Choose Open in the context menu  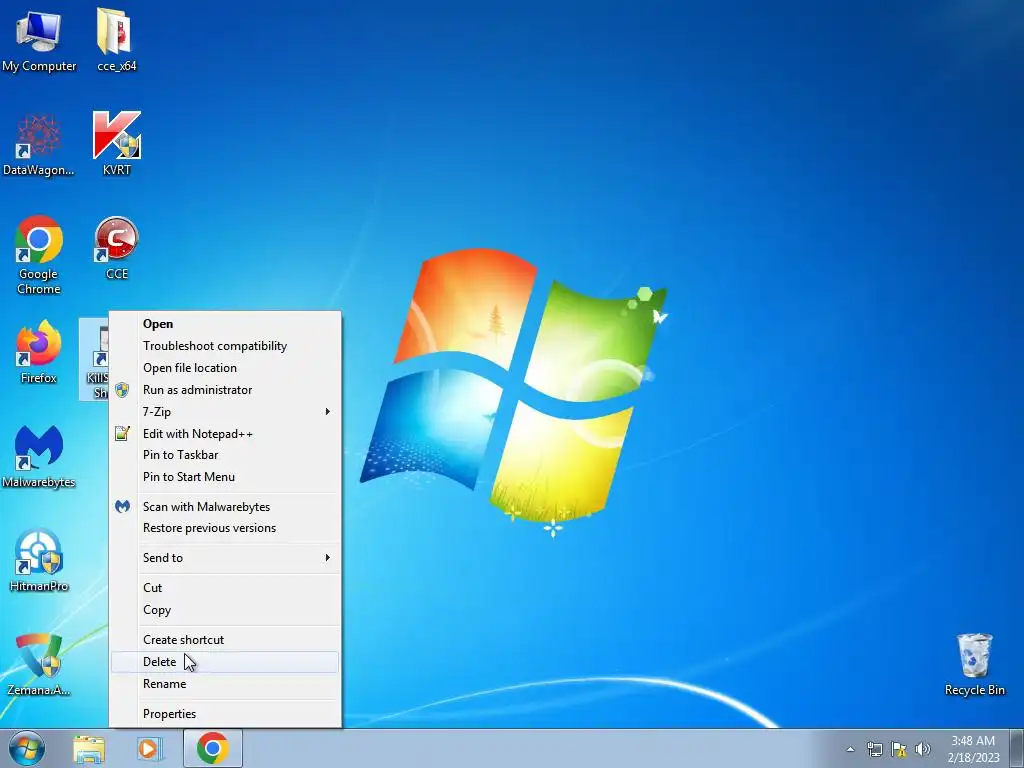click(225, 324)
